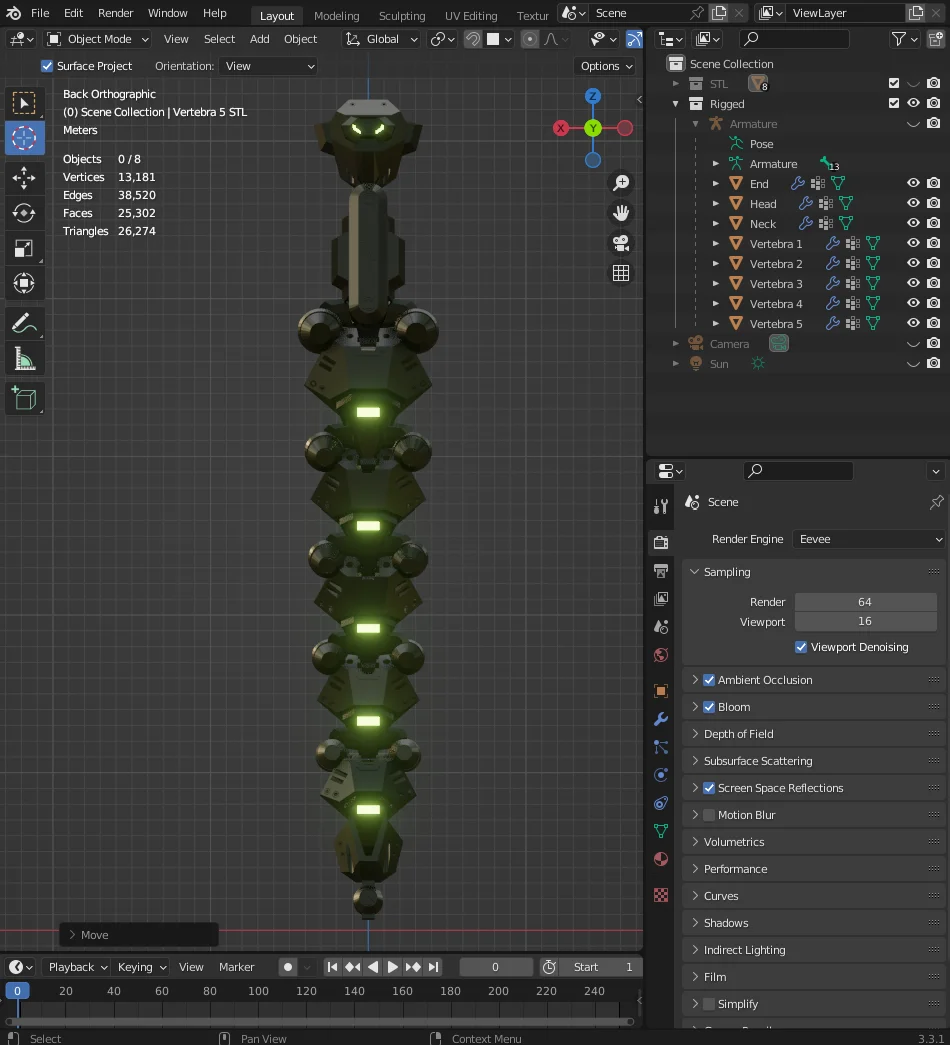The width and height of the screenshot is (950, 1045).
Task: Pick the Measure tool
Action: [x=25, y=356]
